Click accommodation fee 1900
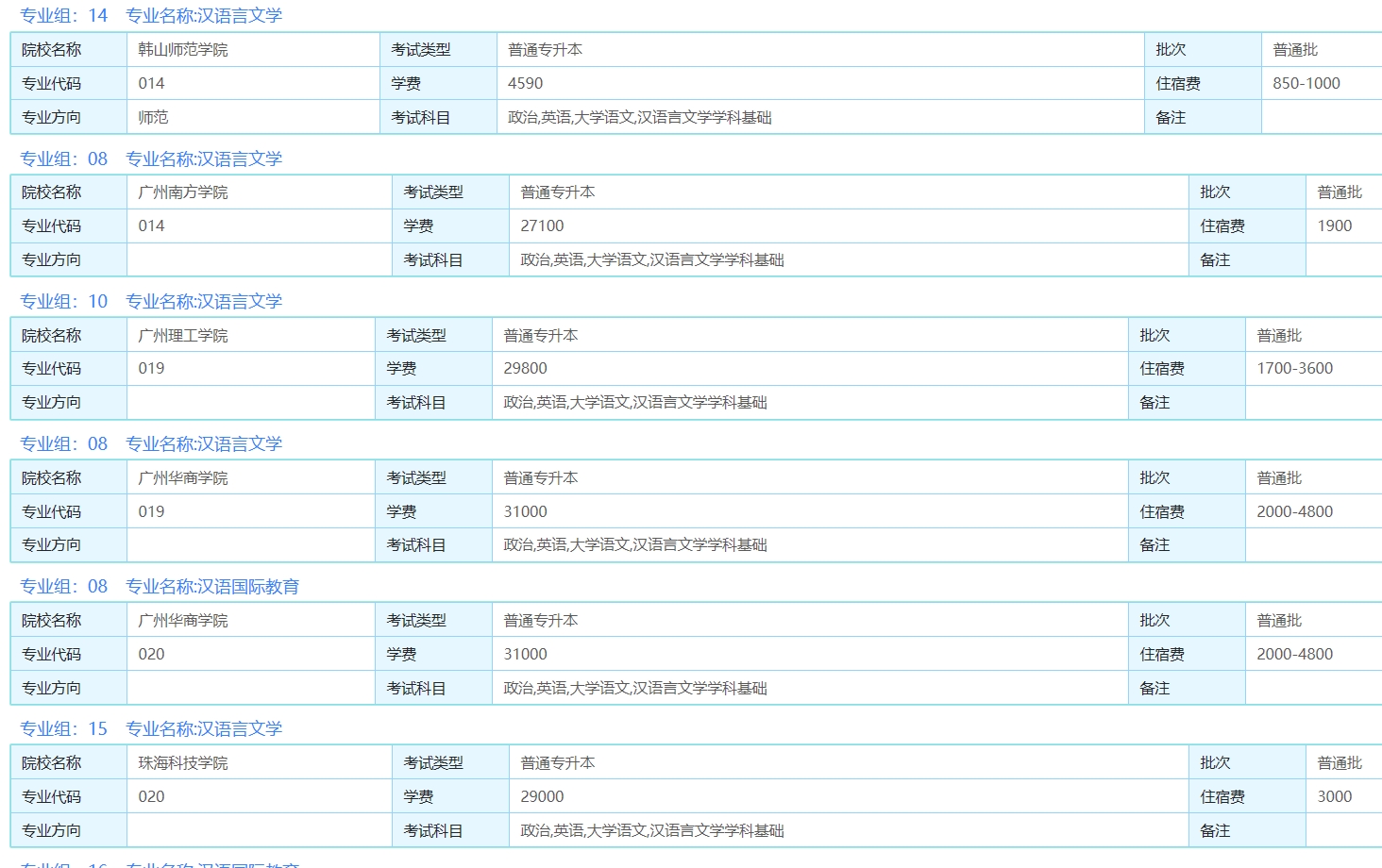This screenshot has width=1382, height=868. 1335,225
